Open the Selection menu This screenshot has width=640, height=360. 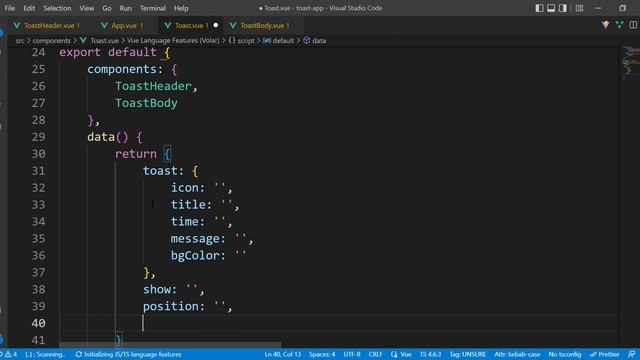tap(57, 8)
